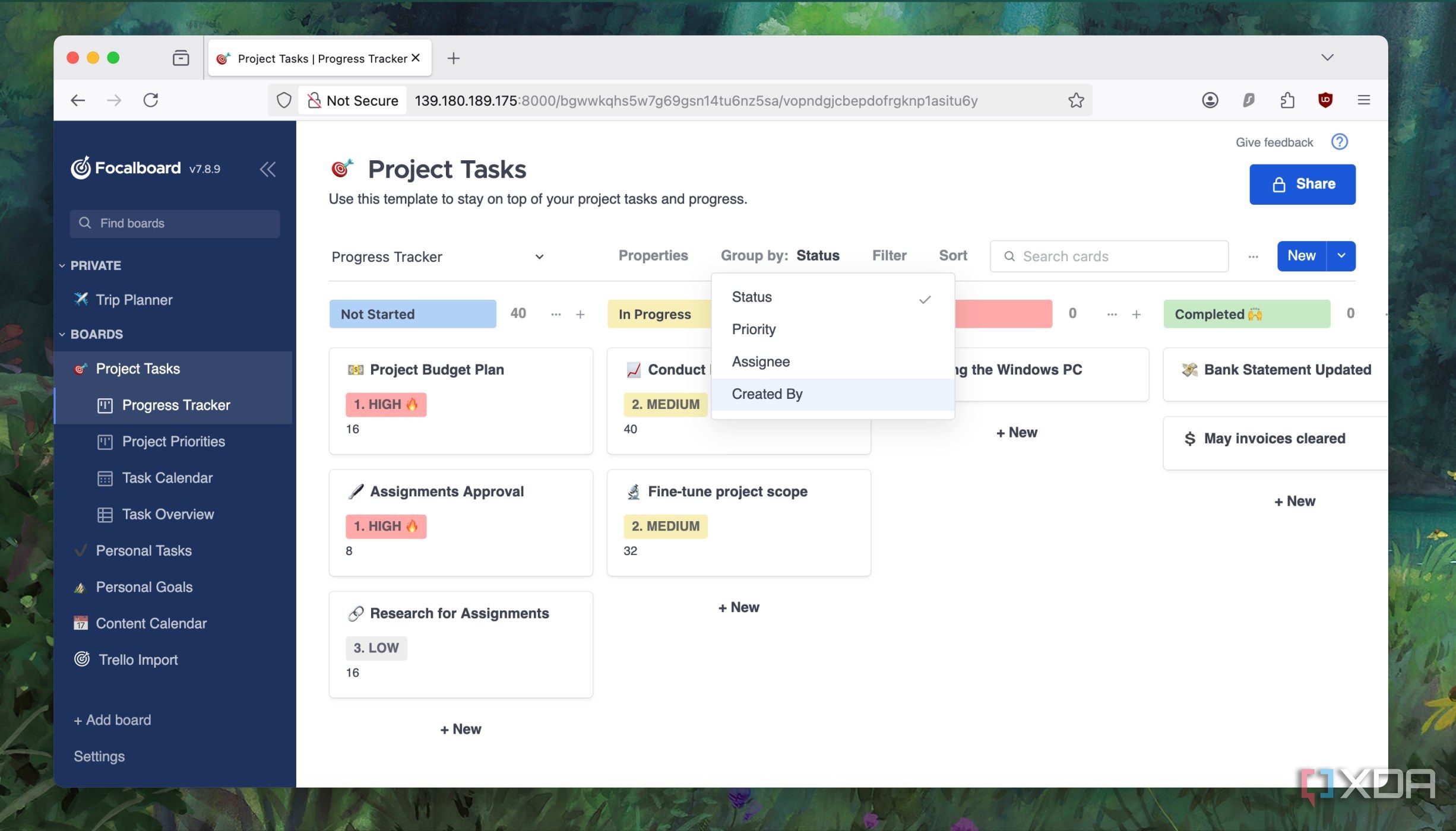1456x831 pixels.
Task: Click the Focalboard logo icon
Action: [x=81, y=168]
